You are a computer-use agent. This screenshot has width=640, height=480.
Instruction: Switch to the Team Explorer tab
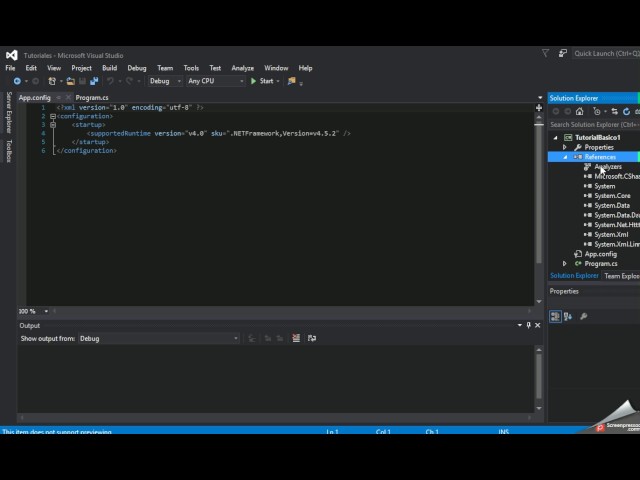tap(622, 276)
